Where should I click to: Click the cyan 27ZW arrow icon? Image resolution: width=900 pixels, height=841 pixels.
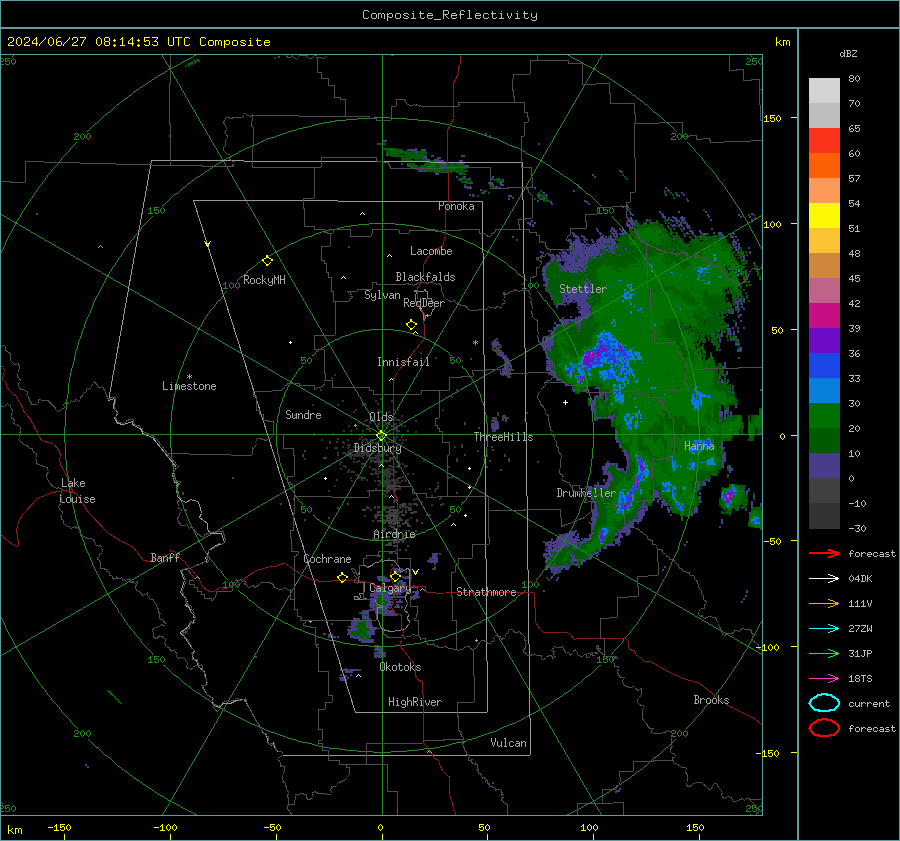(824, 629)
